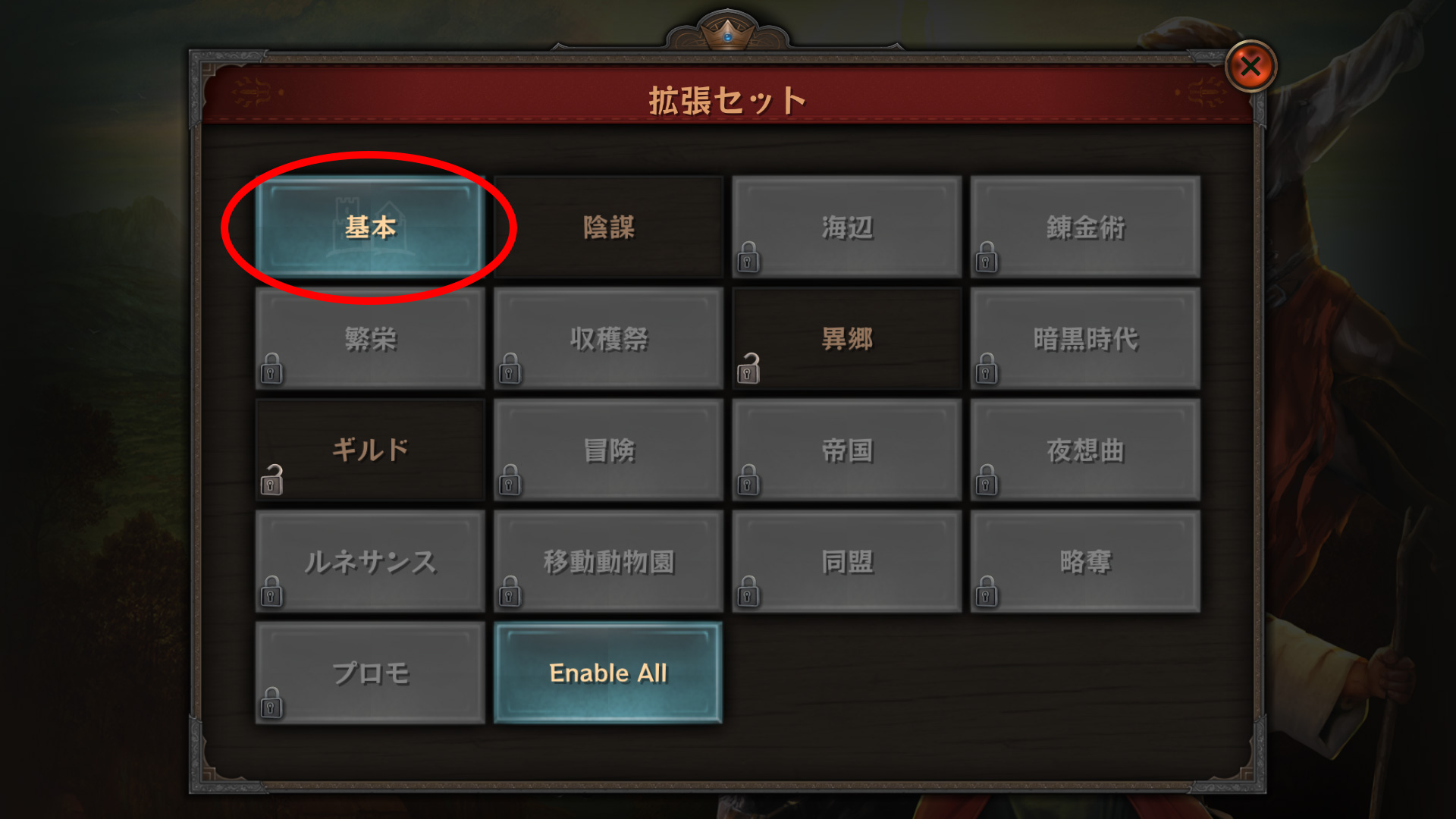Viewport: 1456px width, 819px height.
Task: Click the lock icon on 略奪 tile
Action: 986,591
